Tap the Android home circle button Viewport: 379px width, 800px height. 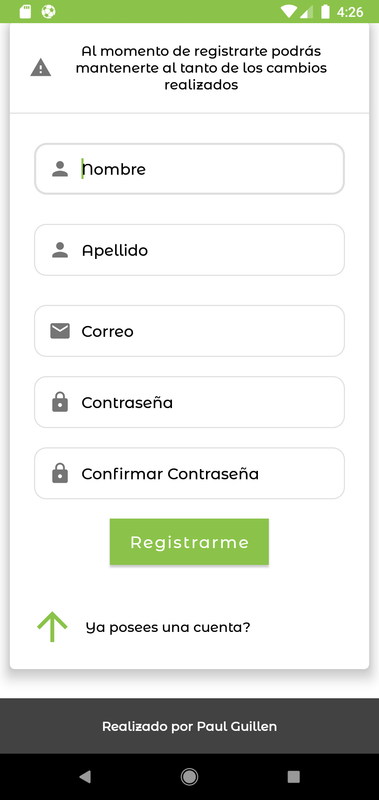(189, 777)
